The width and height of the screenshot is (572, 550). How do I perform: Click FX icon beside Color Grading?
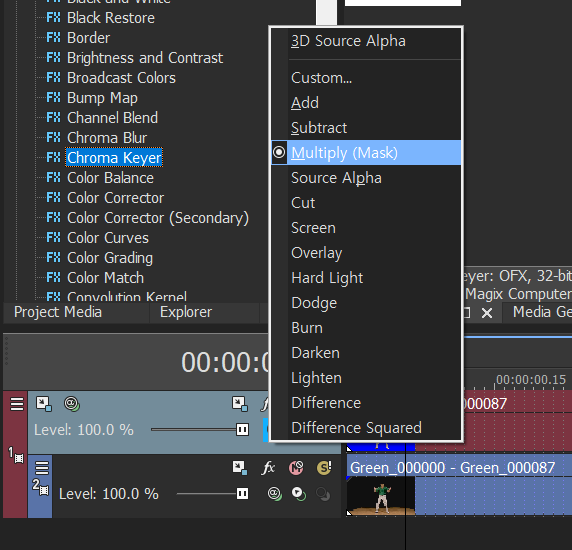point(54,258)
